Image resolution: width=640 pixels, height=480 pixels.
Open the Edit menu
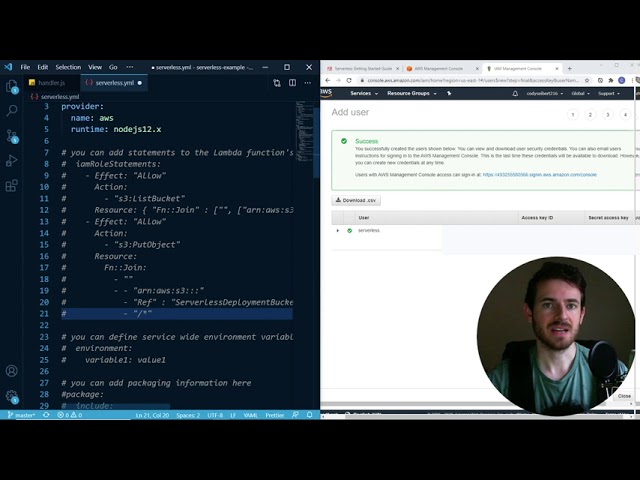[x=42, y=67]
